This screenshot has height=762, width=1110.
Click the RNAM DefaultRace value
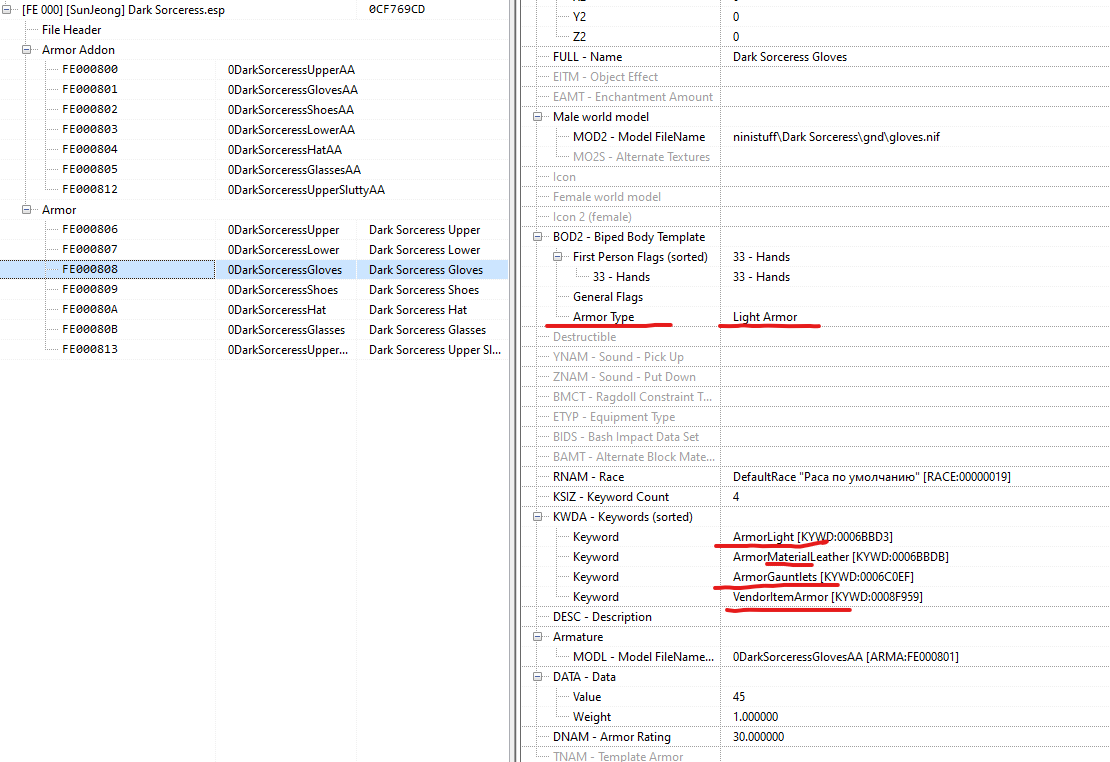871,477
